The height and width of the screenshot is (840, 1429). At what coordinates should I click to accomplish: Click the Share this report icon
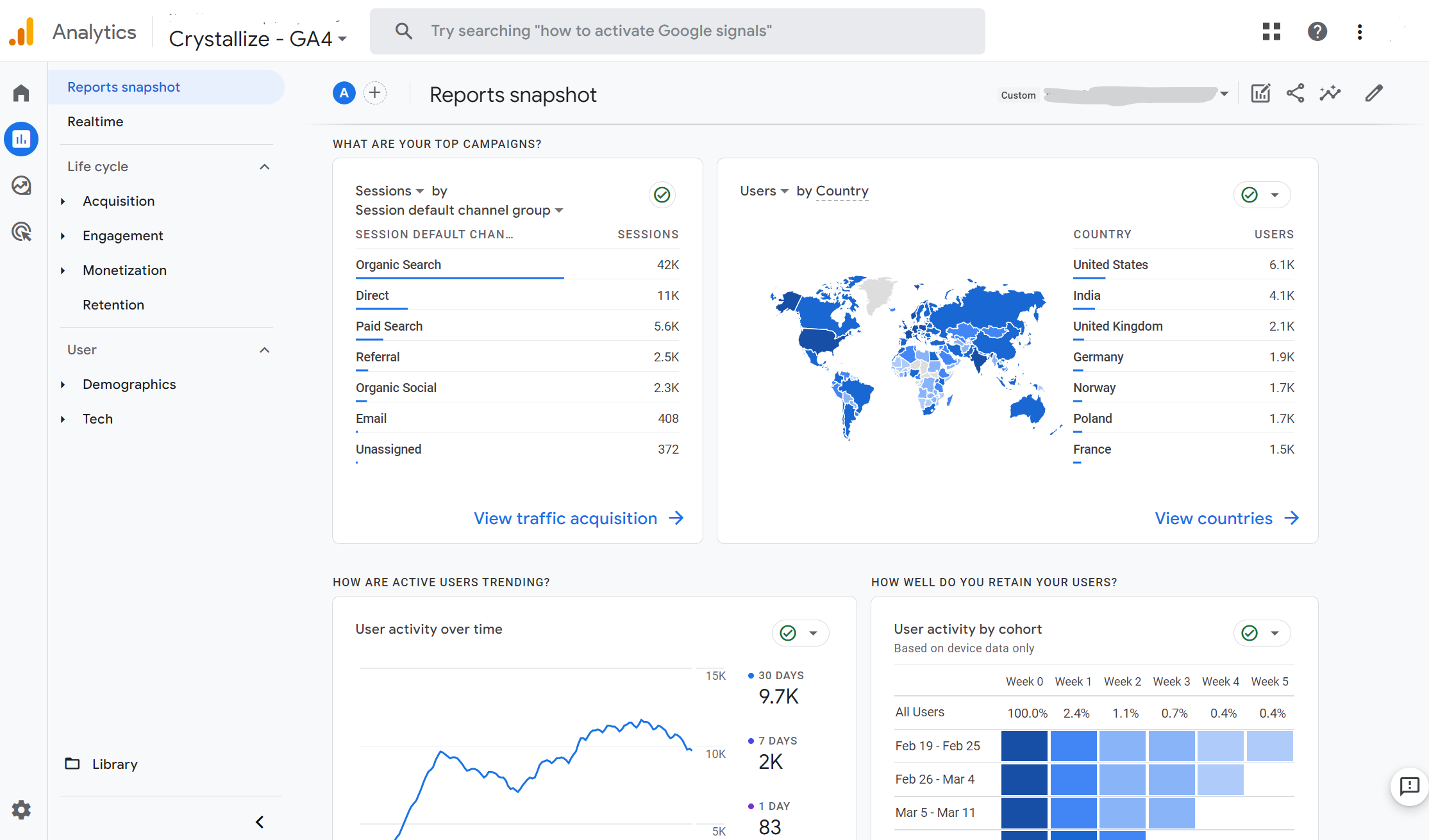tap(1295, 94)
